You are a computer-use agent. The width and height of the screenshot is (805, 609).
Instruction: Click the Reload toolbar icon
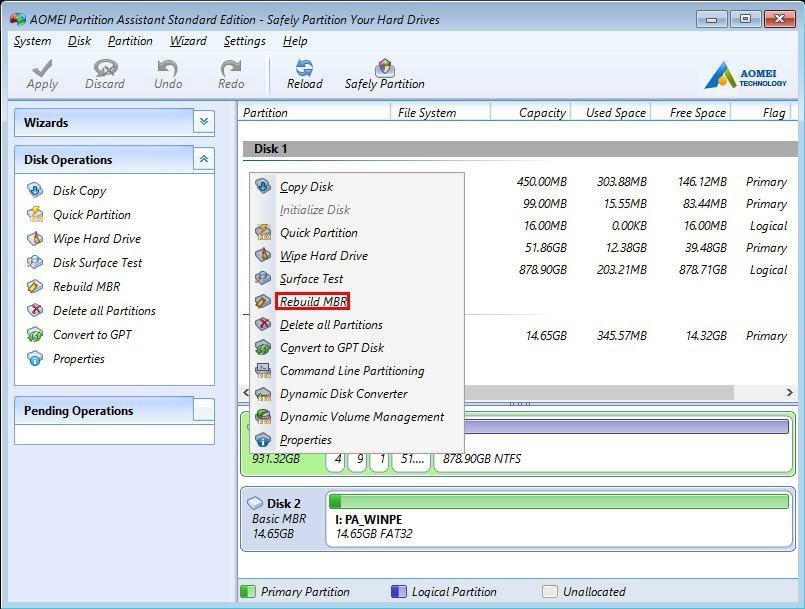click(x=304, y=68)
